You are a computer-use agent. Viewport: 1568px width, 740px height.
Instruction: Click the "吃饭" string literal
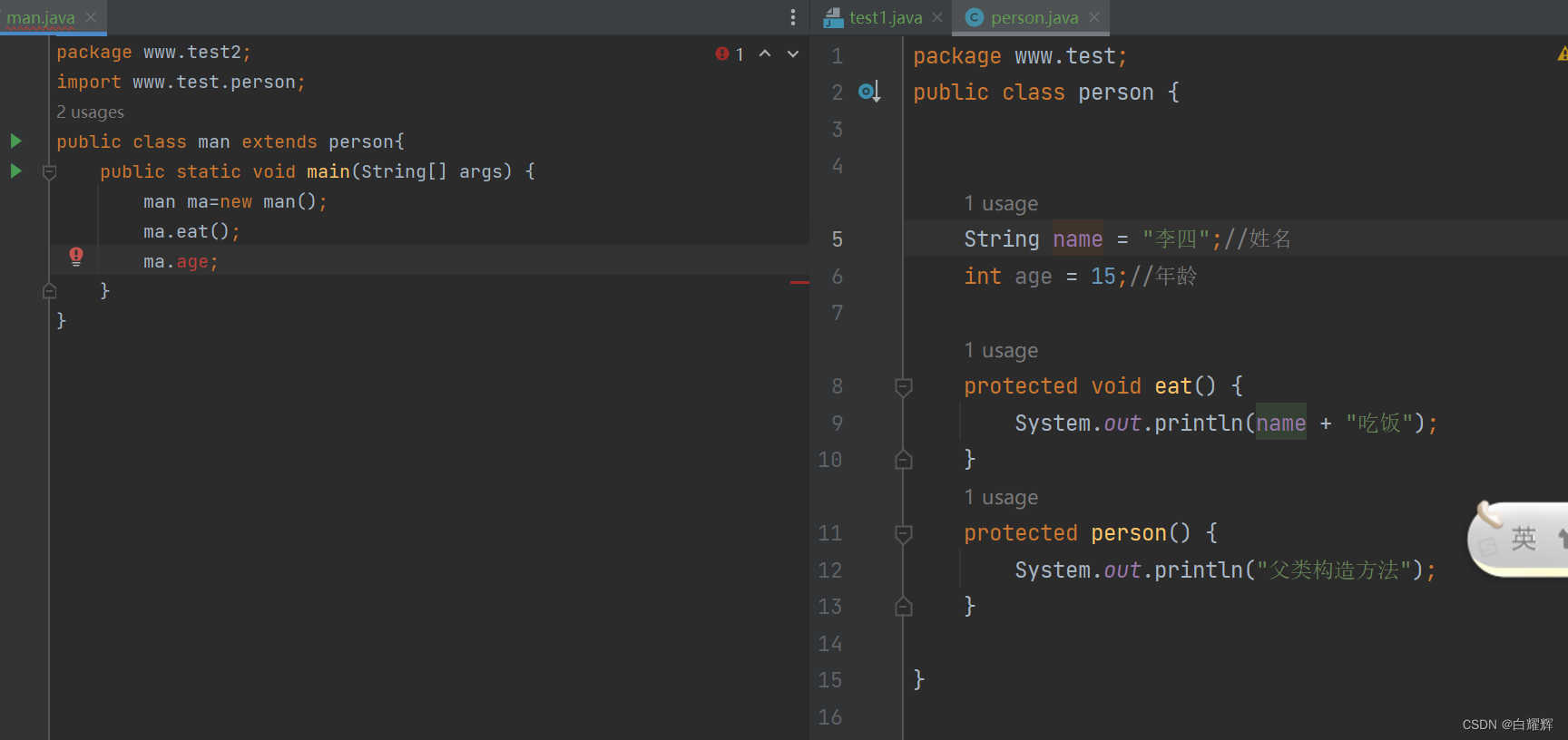tap(1379, 424)
